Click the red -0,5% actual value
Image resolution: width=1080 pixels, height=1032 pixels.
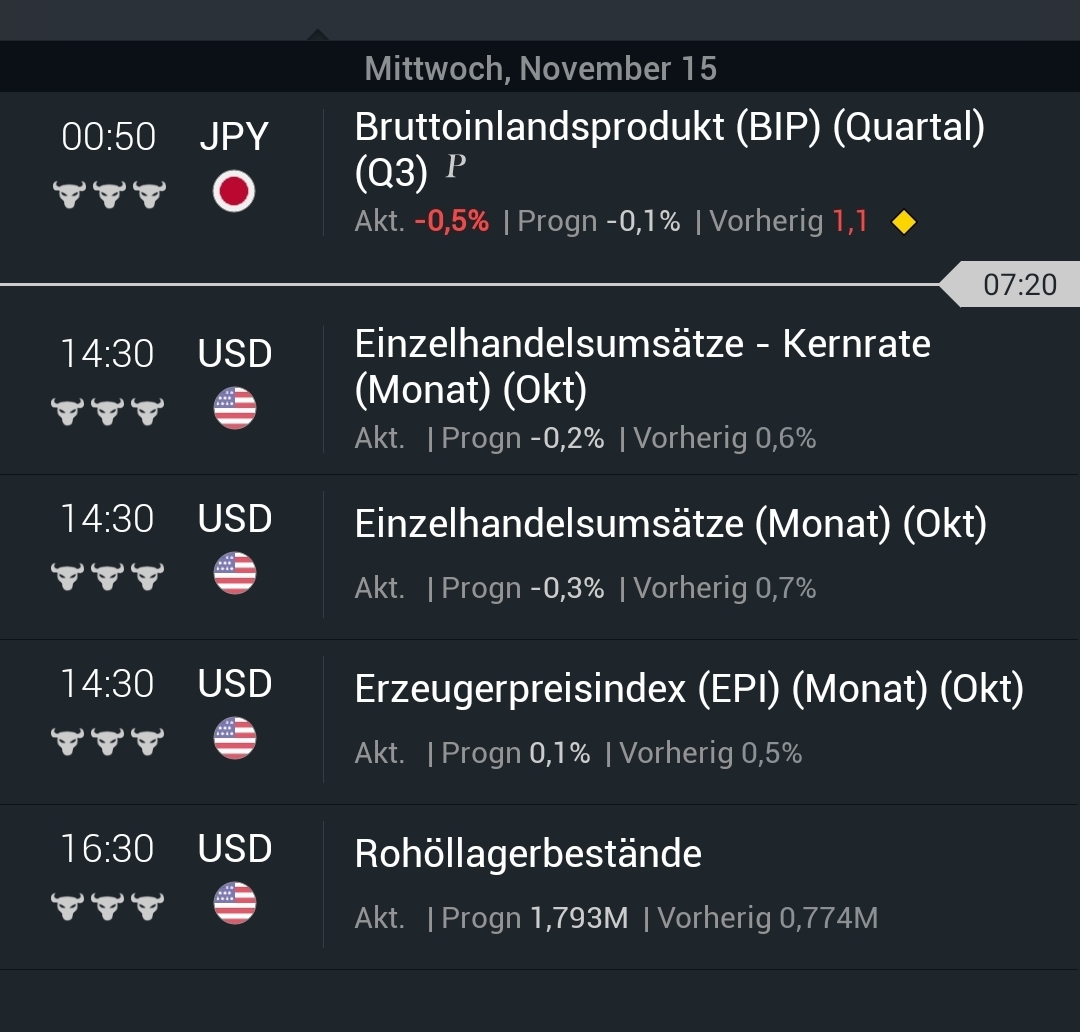[455, 221]
